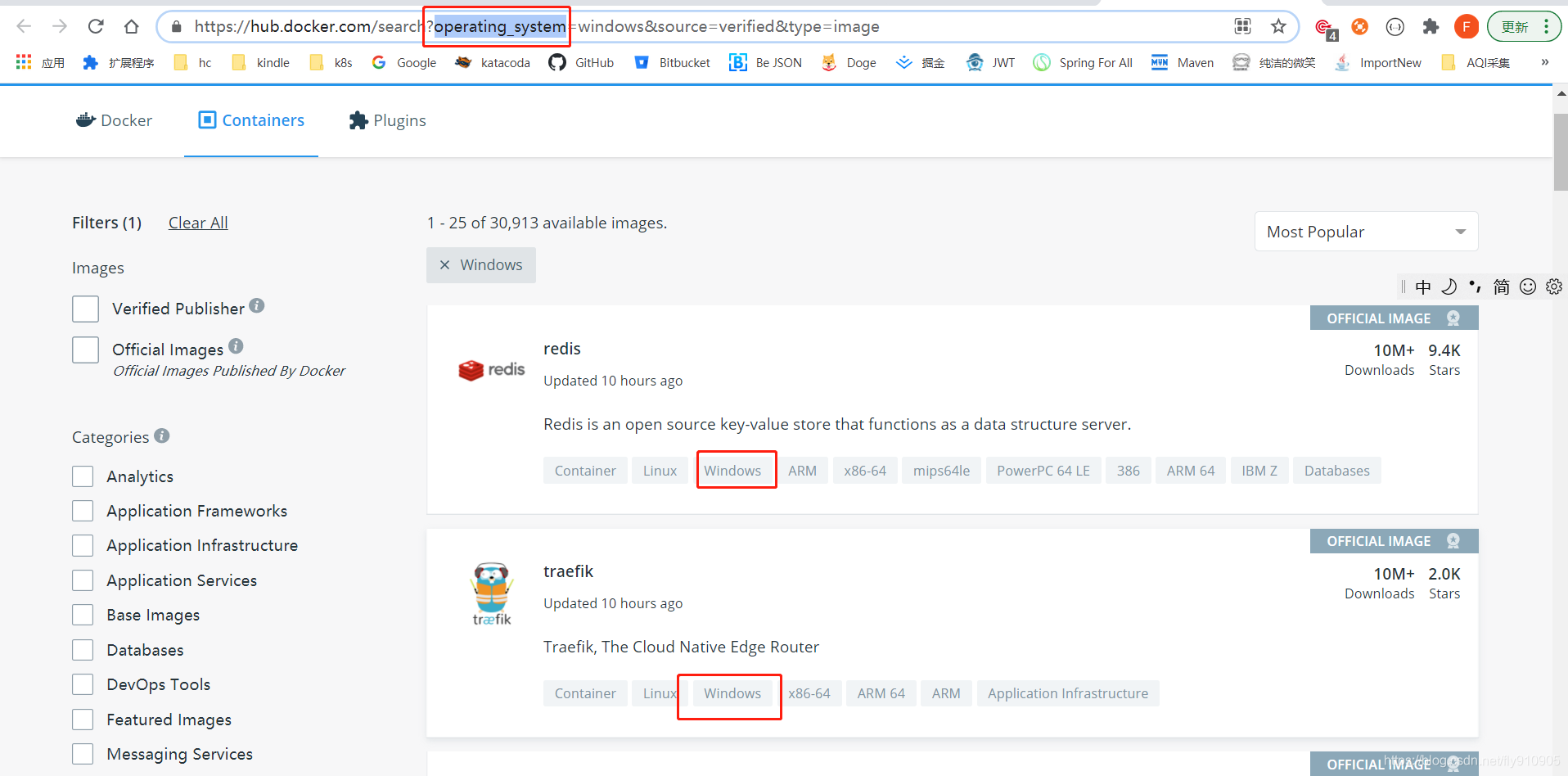Show info for Official Images
Image resolution: width=1568 pixels, height=776 pixels.
pyautogui.click(x=236, y=345)
